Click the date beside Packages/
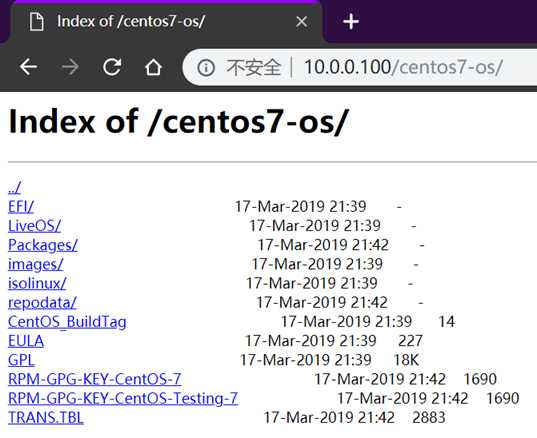The height and width of the screenshot is (438, 537). [x=323, y=245]
